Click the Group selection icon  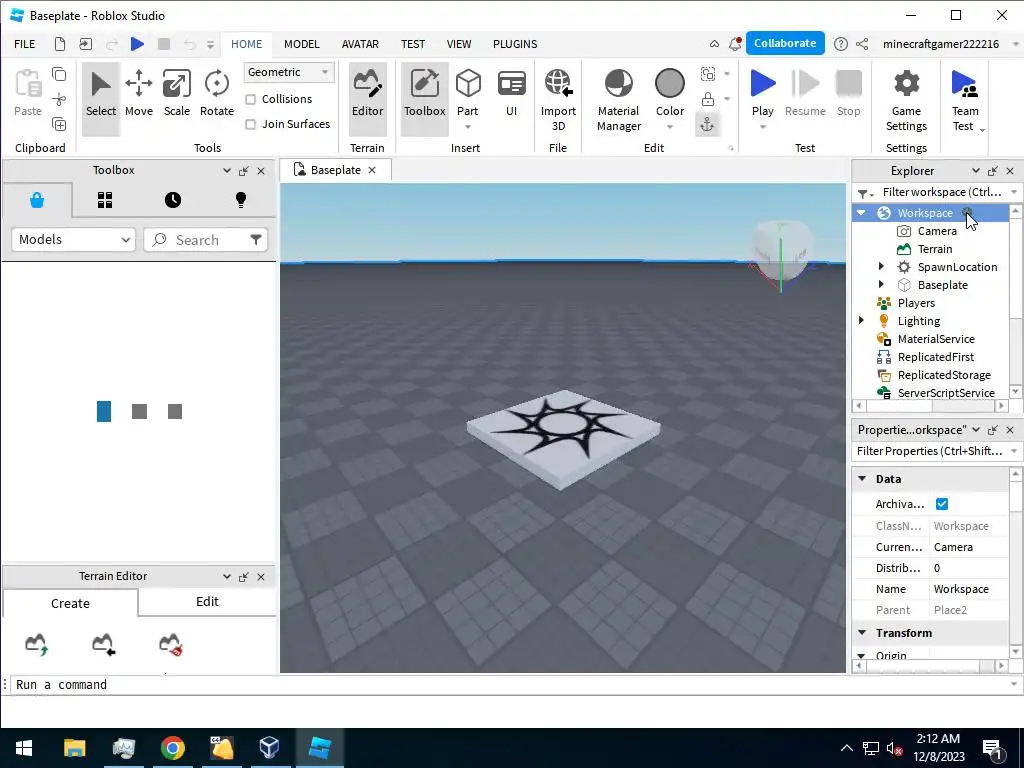click(707, 74)
